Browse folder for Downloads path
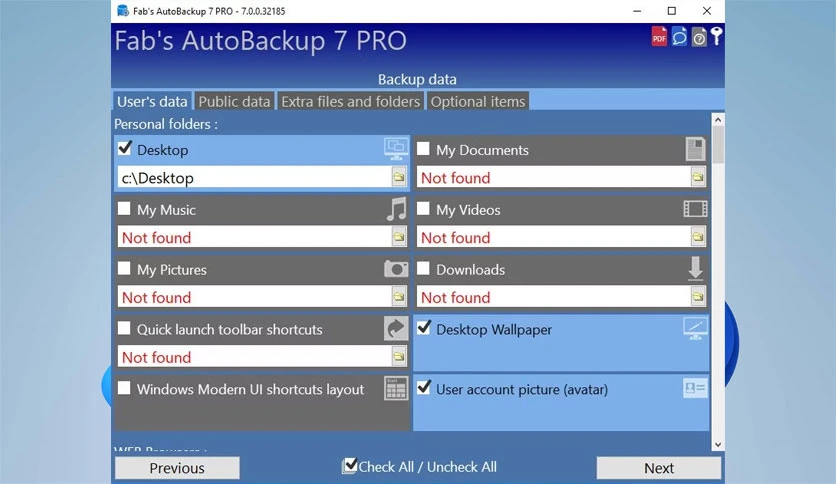Viewport: 836px width, 484px height. pos(698,296)
